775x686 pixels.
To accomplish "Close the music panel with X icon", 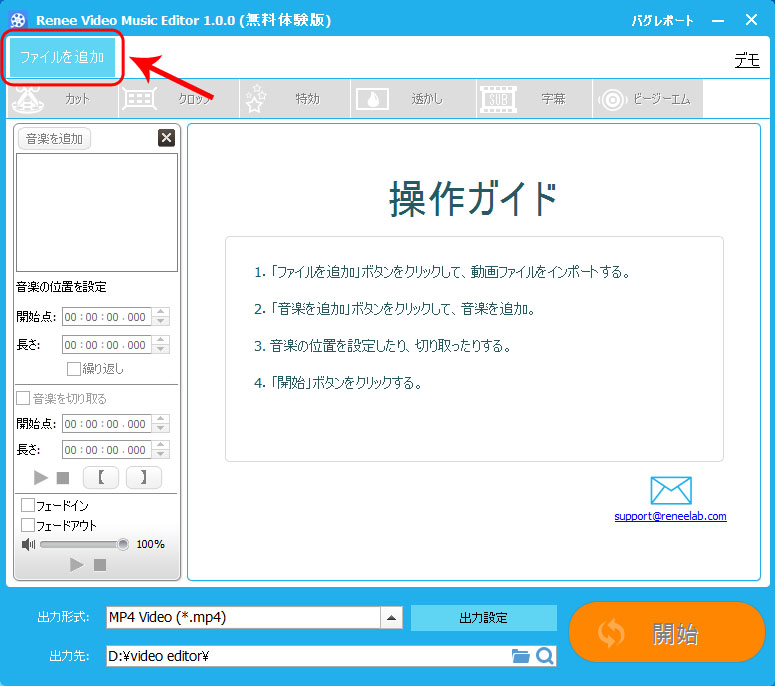I will pyautogui.click(x=167, y=138).
